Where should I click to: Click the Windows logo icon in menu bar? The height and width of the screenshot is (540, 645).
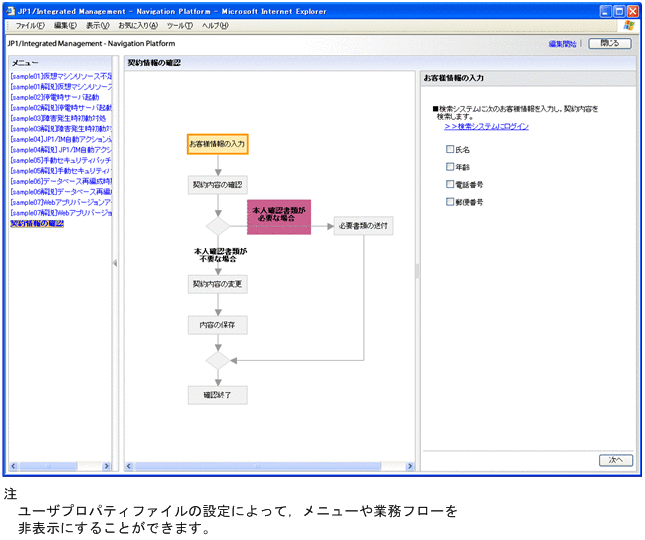click(629, 25)
